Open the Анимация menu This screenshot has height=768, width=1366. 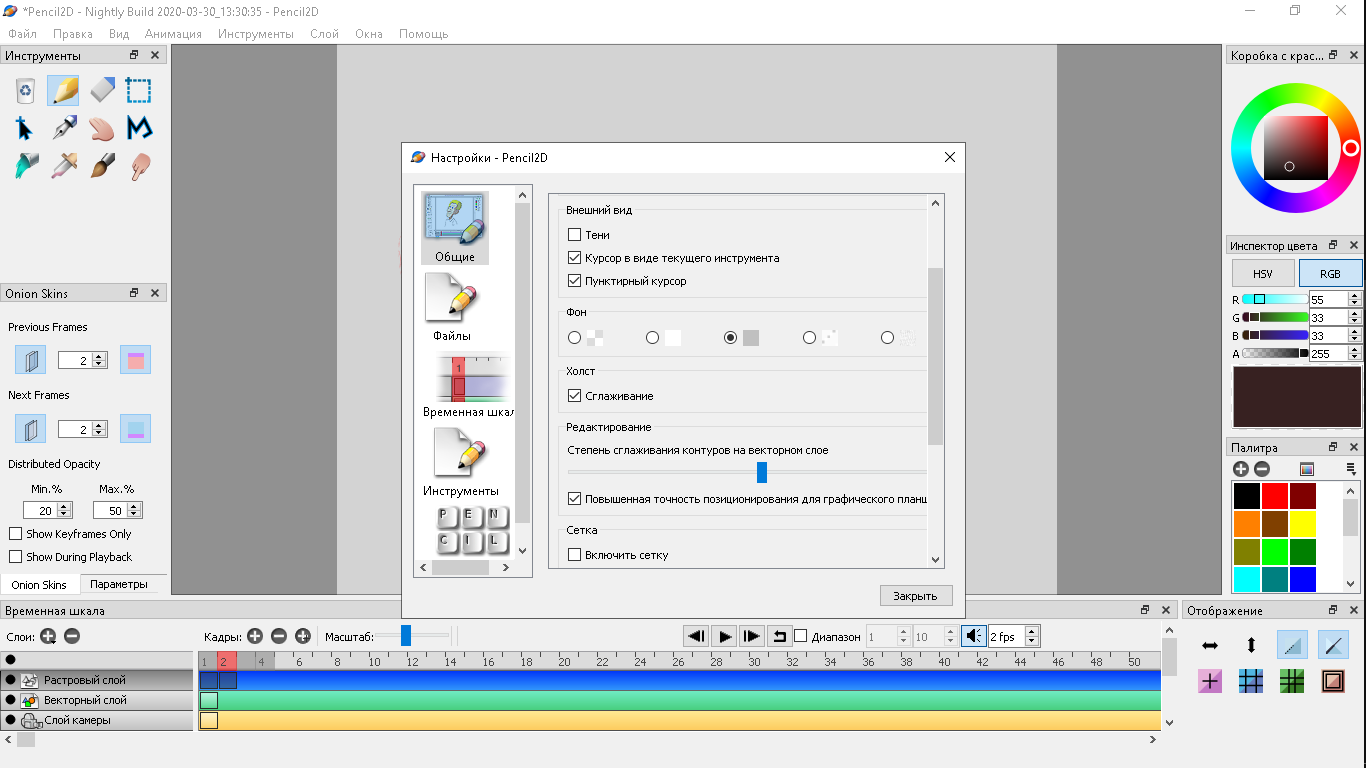173,34
